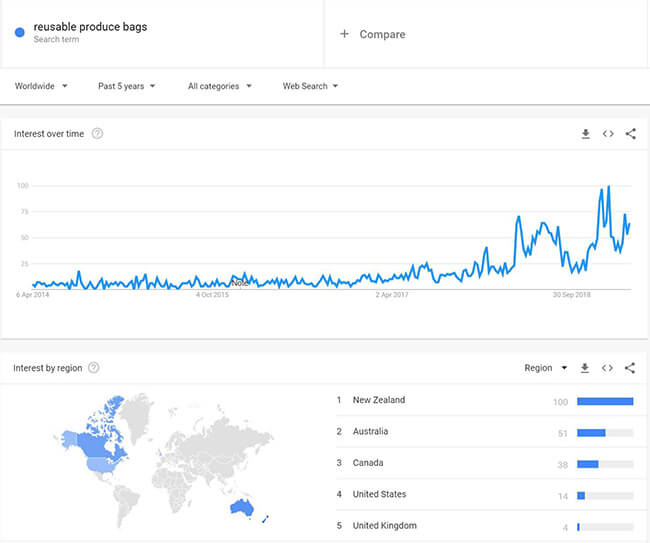Expand the Region resolution dropdown
Screen dimensions: 650x543
(x=546, y=368)
